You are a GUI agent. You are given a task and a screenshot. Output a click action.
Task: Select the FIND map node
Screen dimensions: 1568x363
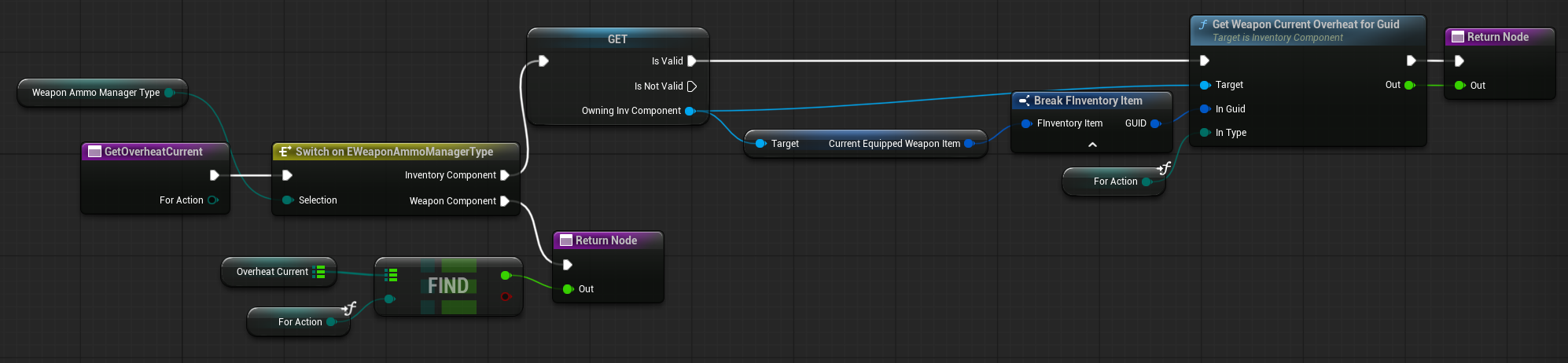coord(448,286)
